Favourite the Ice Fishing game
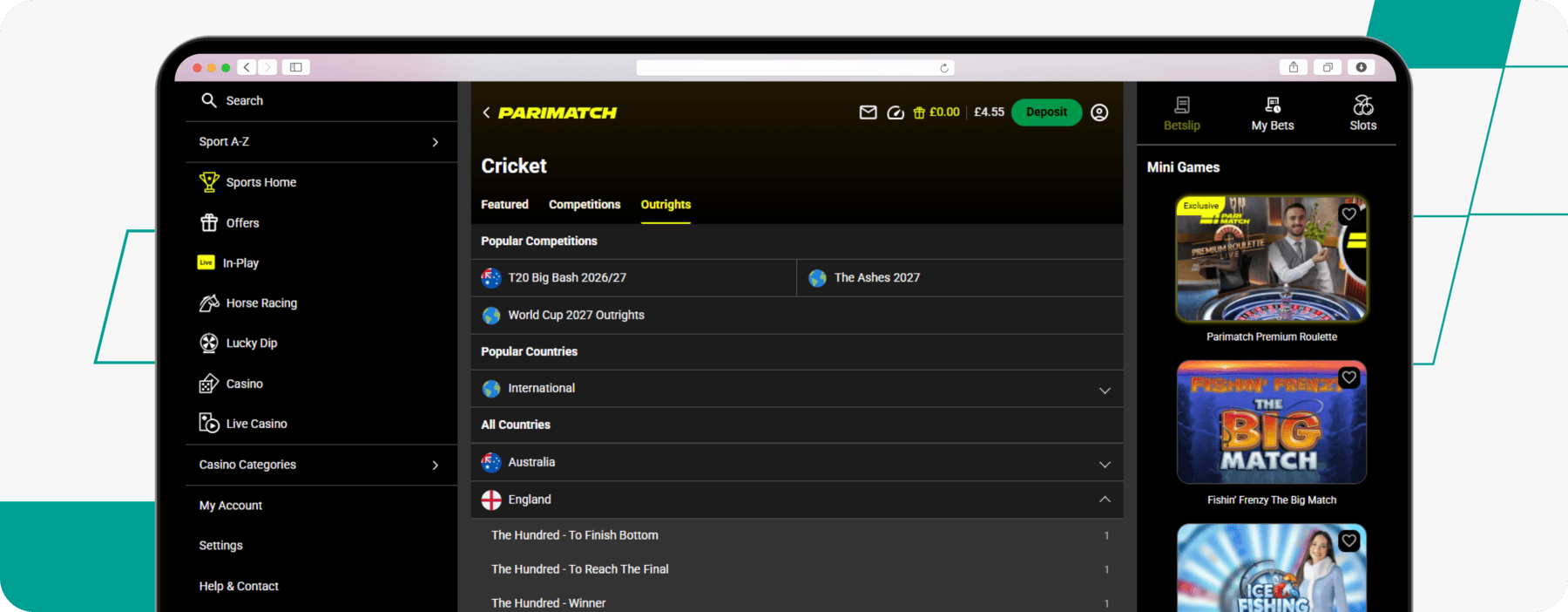The height and width of the screenshot is (612, 1568). pyautogui.click(x=1349, y=541)
